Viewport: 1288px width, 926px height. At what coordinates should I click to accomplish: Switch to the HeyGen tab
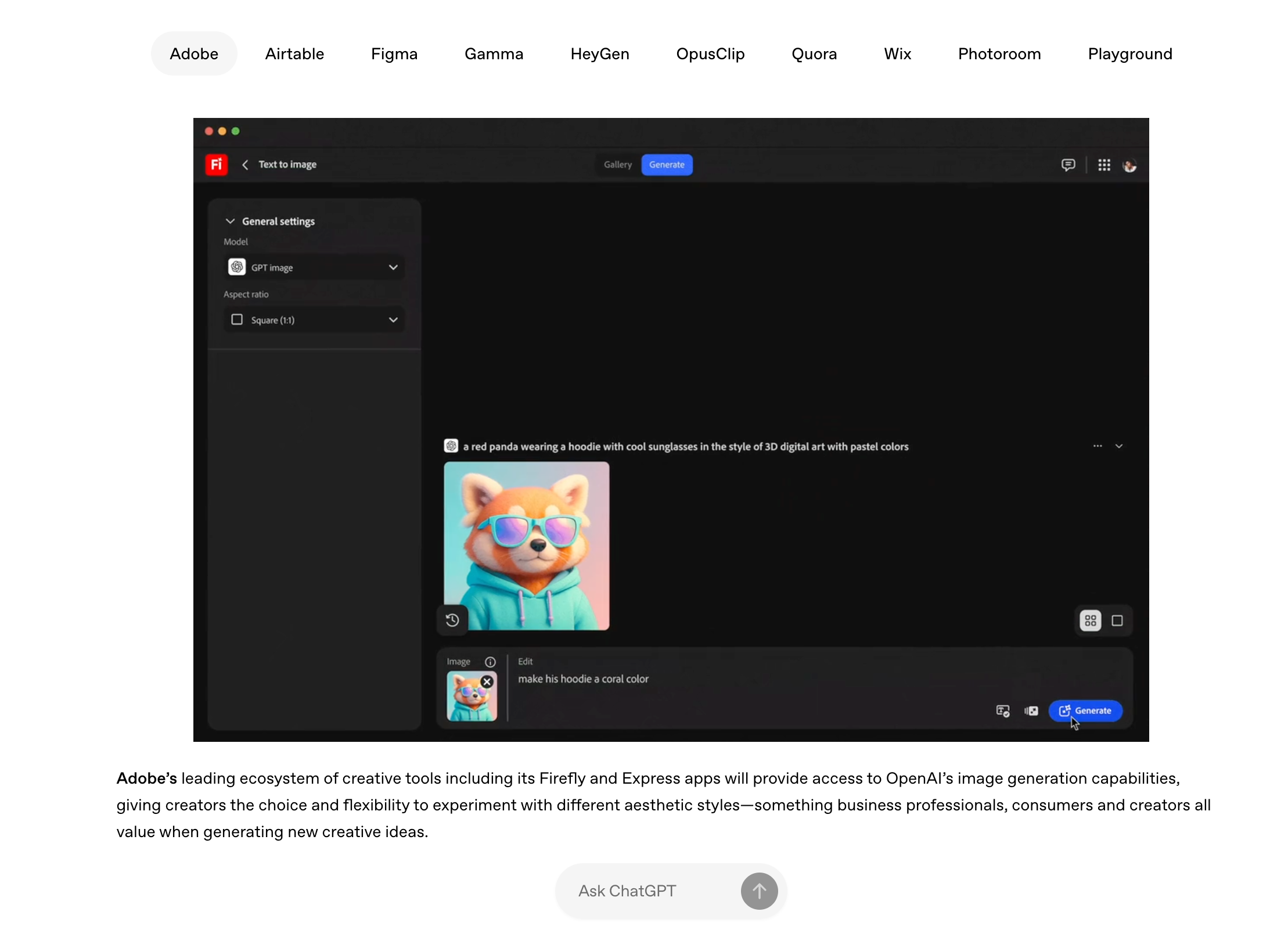[600, 54]
